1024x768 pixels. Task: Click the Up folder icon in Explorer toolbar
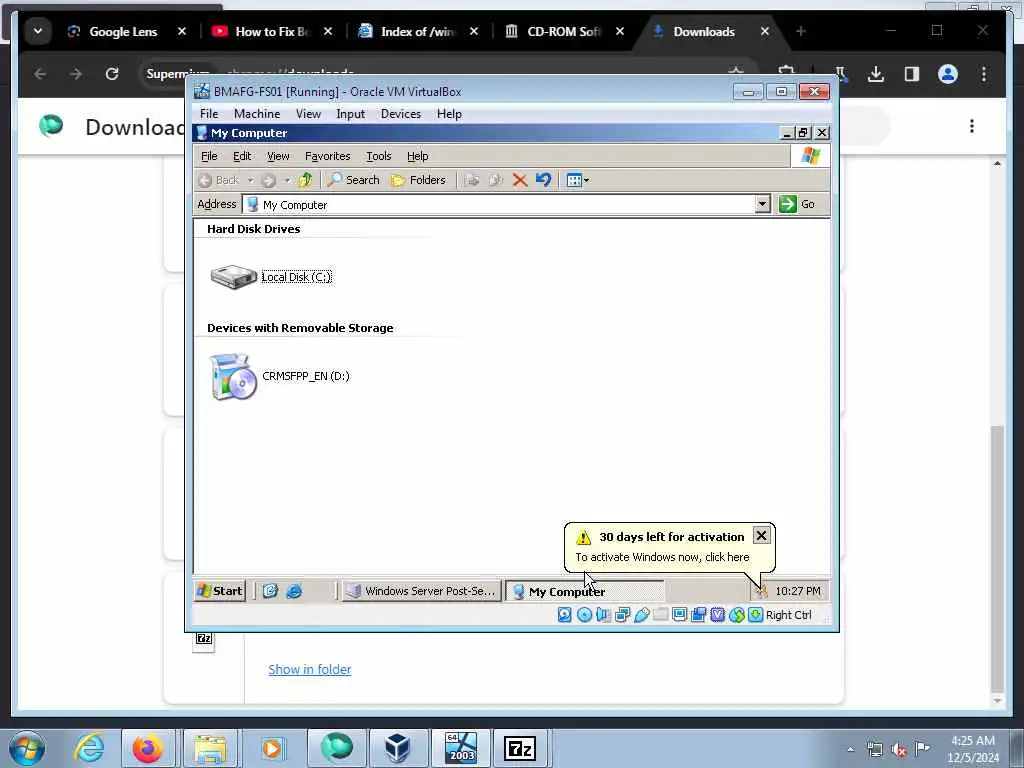[x=305, y=180]
